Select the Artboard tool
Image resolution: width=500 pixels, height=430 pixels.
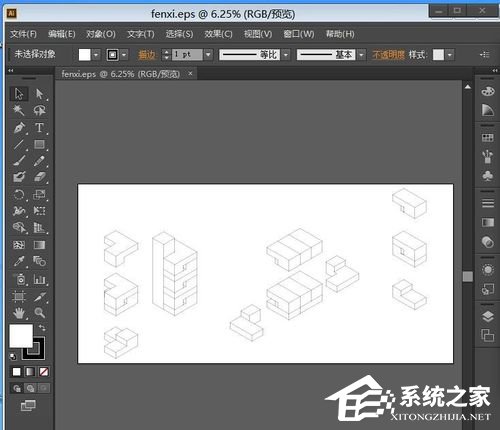[19, 296]
